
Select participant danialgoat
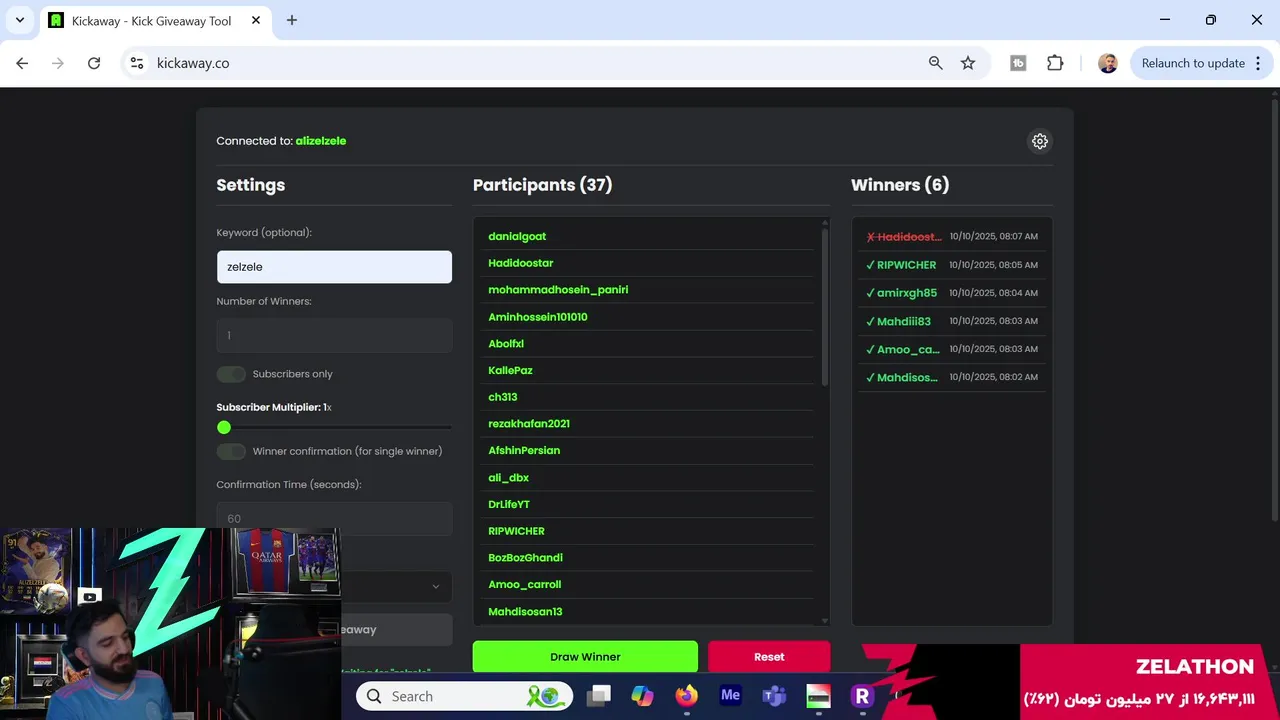pos(517,236)
